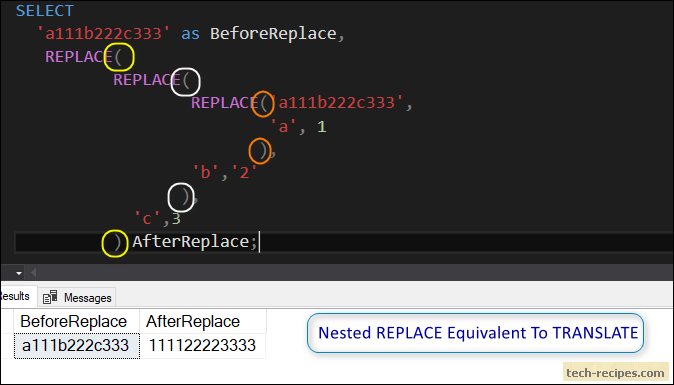Click the yellow-circled opening parenthesis
674x385 pixels.
119,57
